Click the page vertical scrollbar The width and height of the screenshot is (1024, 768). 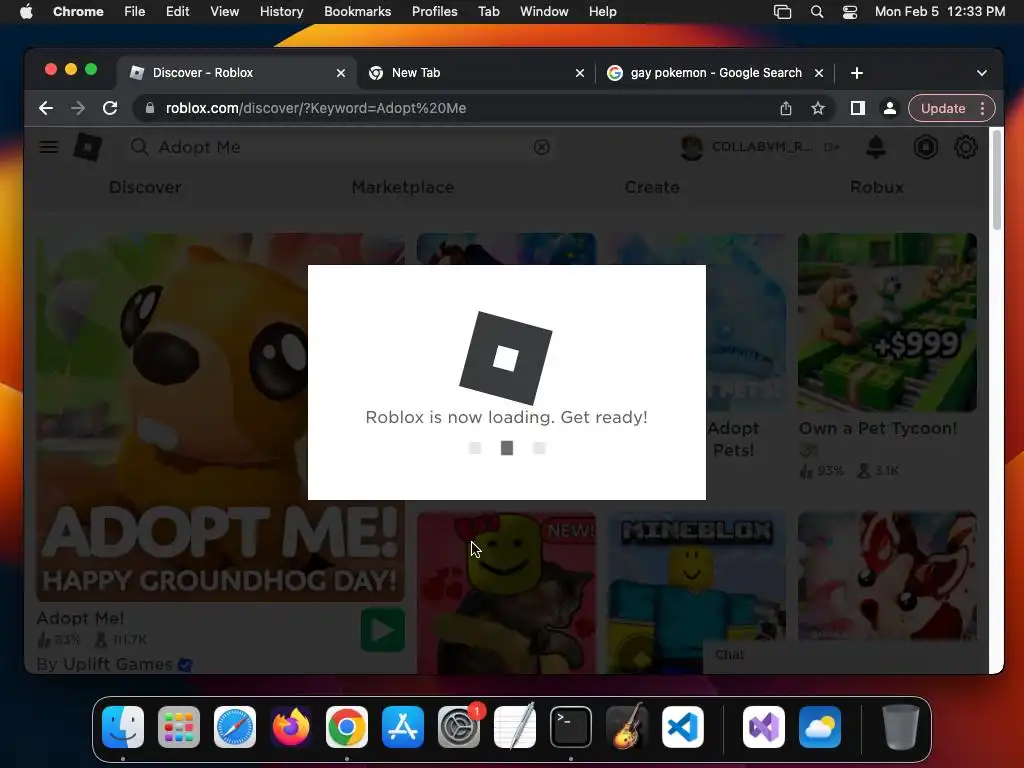pyautogui.click(x=997, y=180)
